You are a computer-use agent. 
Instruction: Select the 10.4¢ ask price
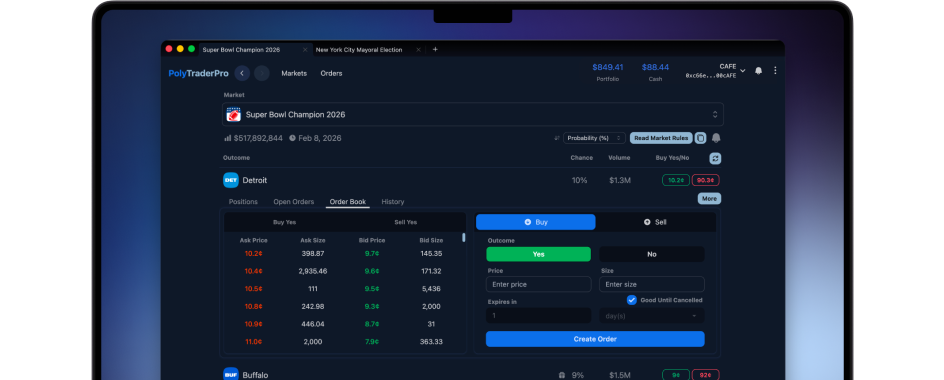click(x=253, y=272)
